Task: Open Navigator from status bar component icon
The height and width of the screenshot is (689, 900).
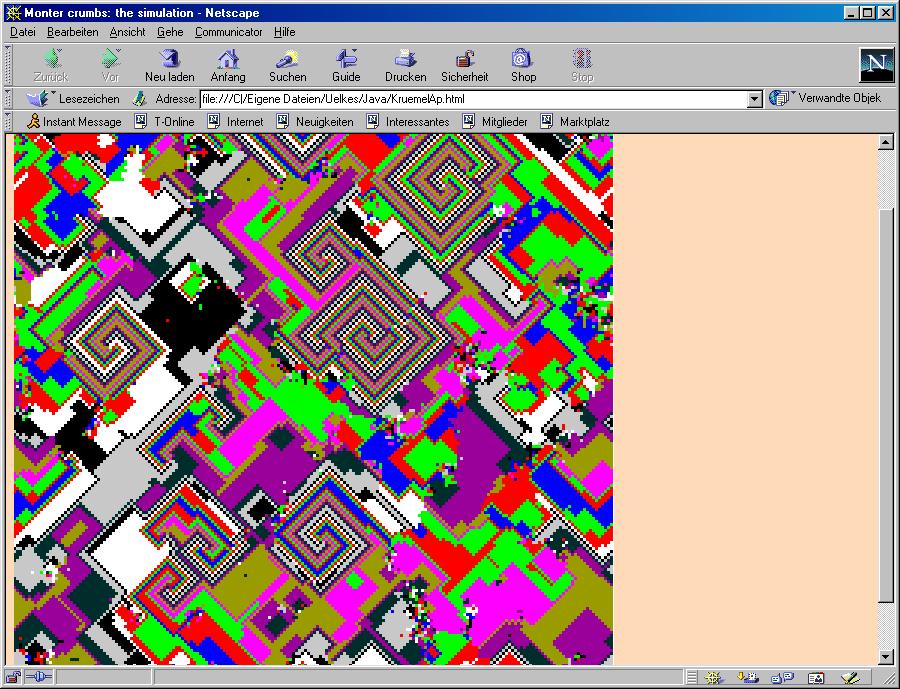Action: 713,678
